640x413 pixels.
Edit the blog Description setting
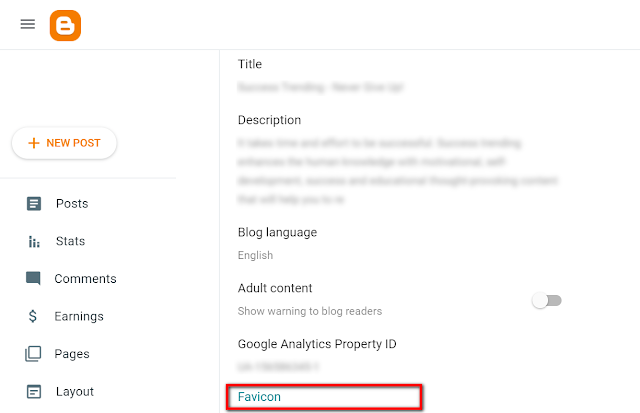[269, 121]
